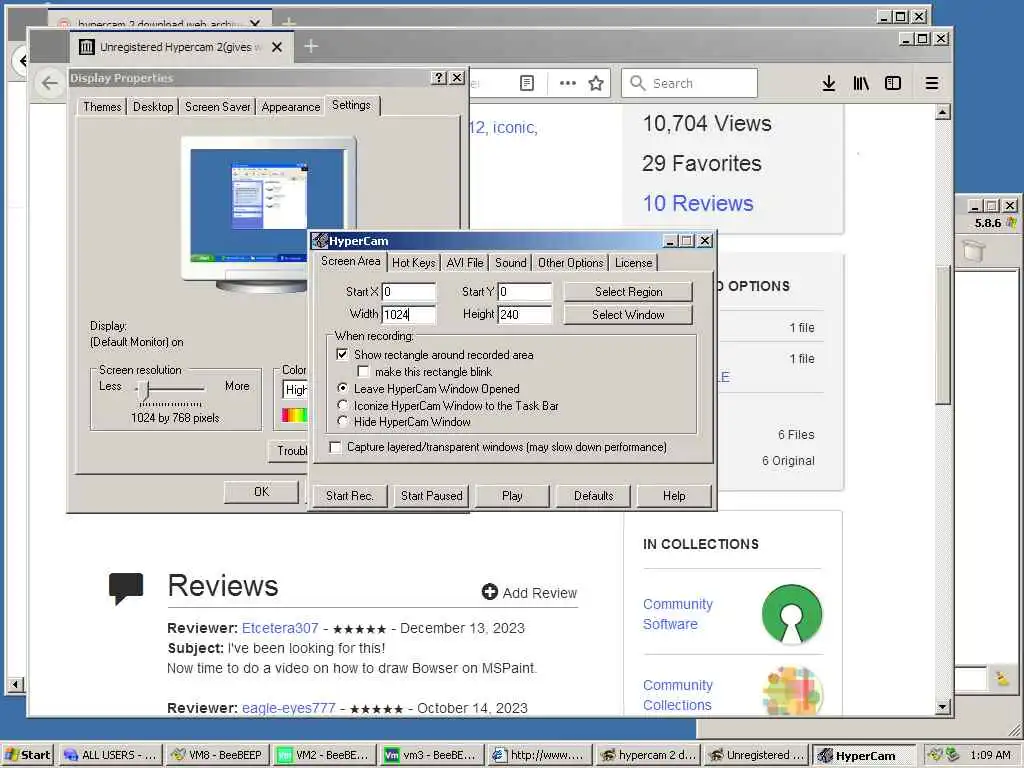Select Iconize HyperCam Window to Task Bar
Viewport: 1024px width, 768px height.
pyautogui.click(x=342, y=405)
